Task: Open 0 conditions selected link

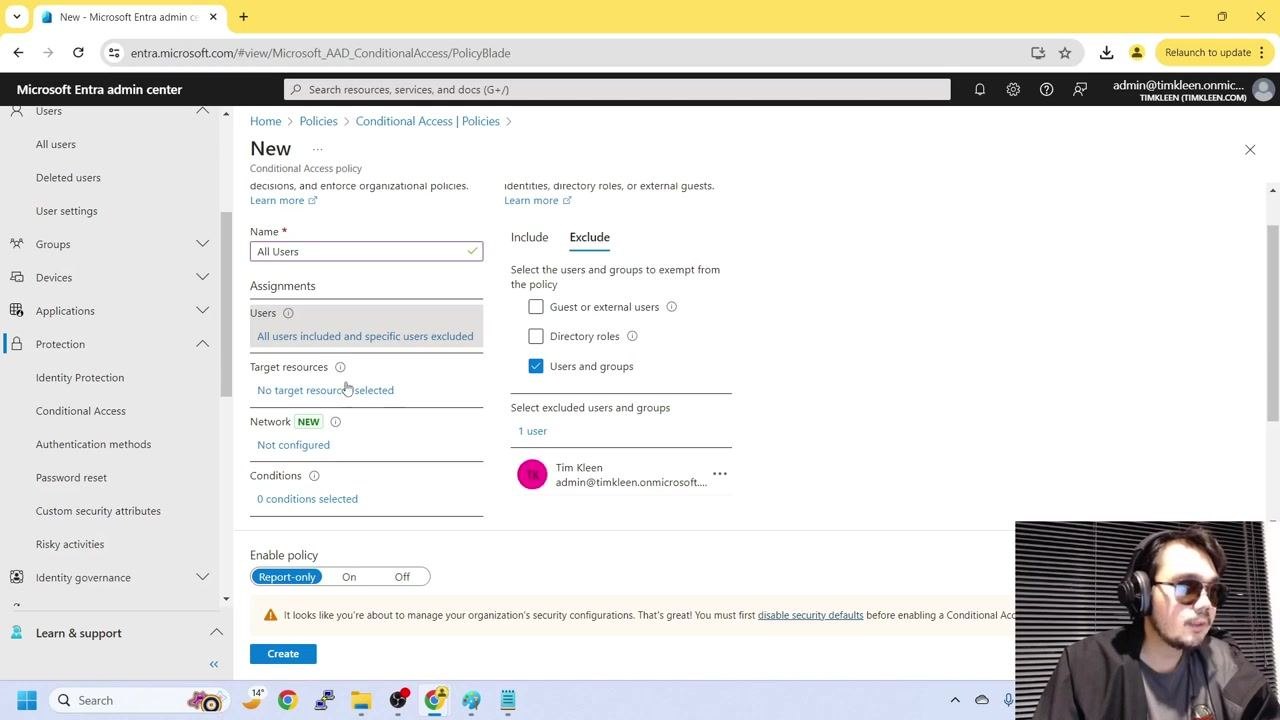Action: coord(307,499)
